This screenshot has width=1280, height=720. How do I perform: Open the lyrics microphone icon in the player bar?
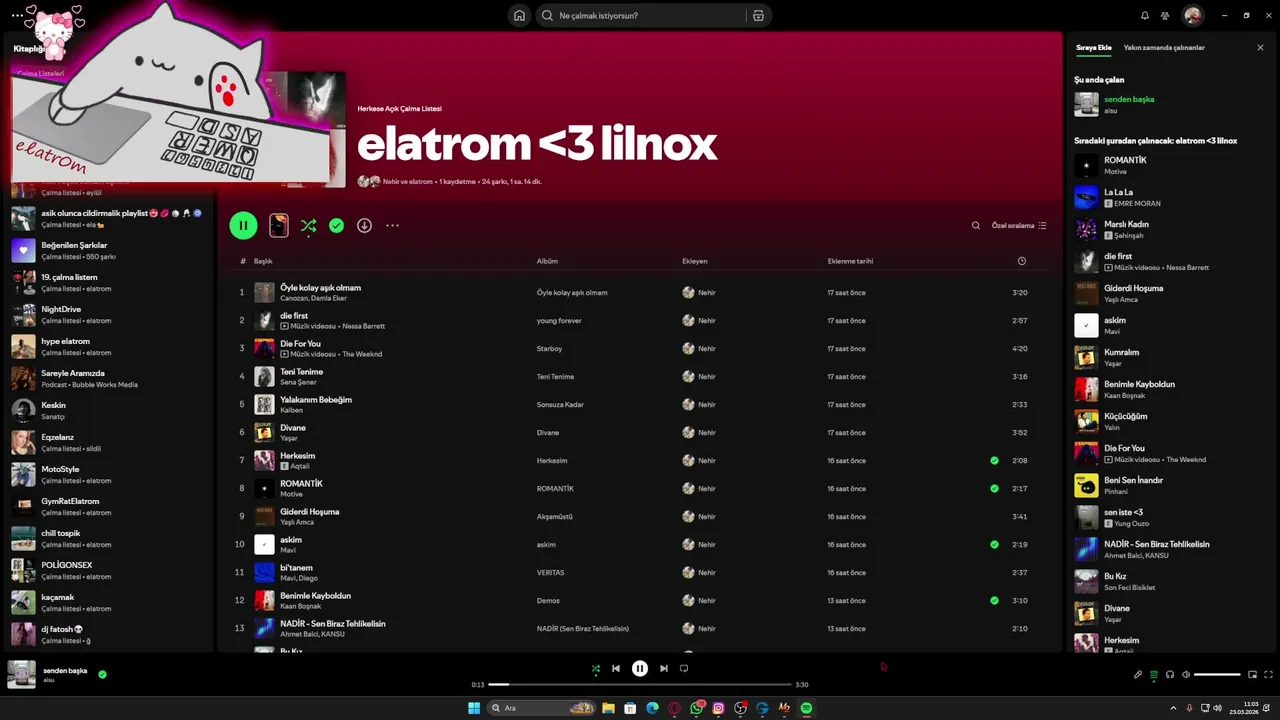click(x=1138, y=674)
